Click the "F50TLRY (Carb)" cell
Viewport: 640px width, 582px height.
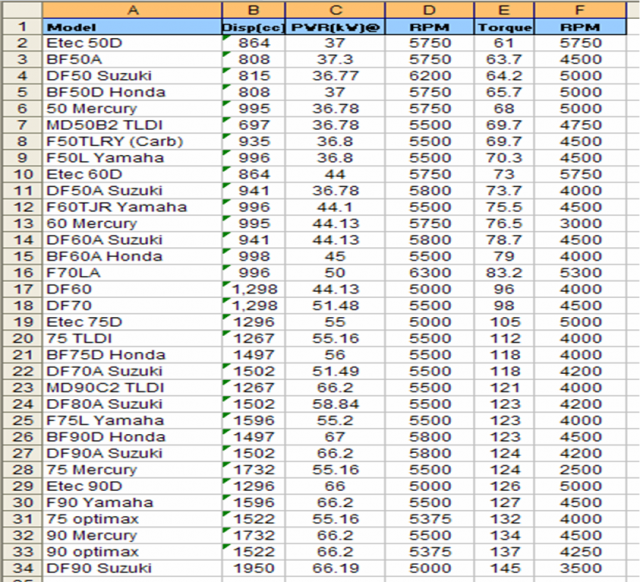pyautogui.click(x=130, y=142)
